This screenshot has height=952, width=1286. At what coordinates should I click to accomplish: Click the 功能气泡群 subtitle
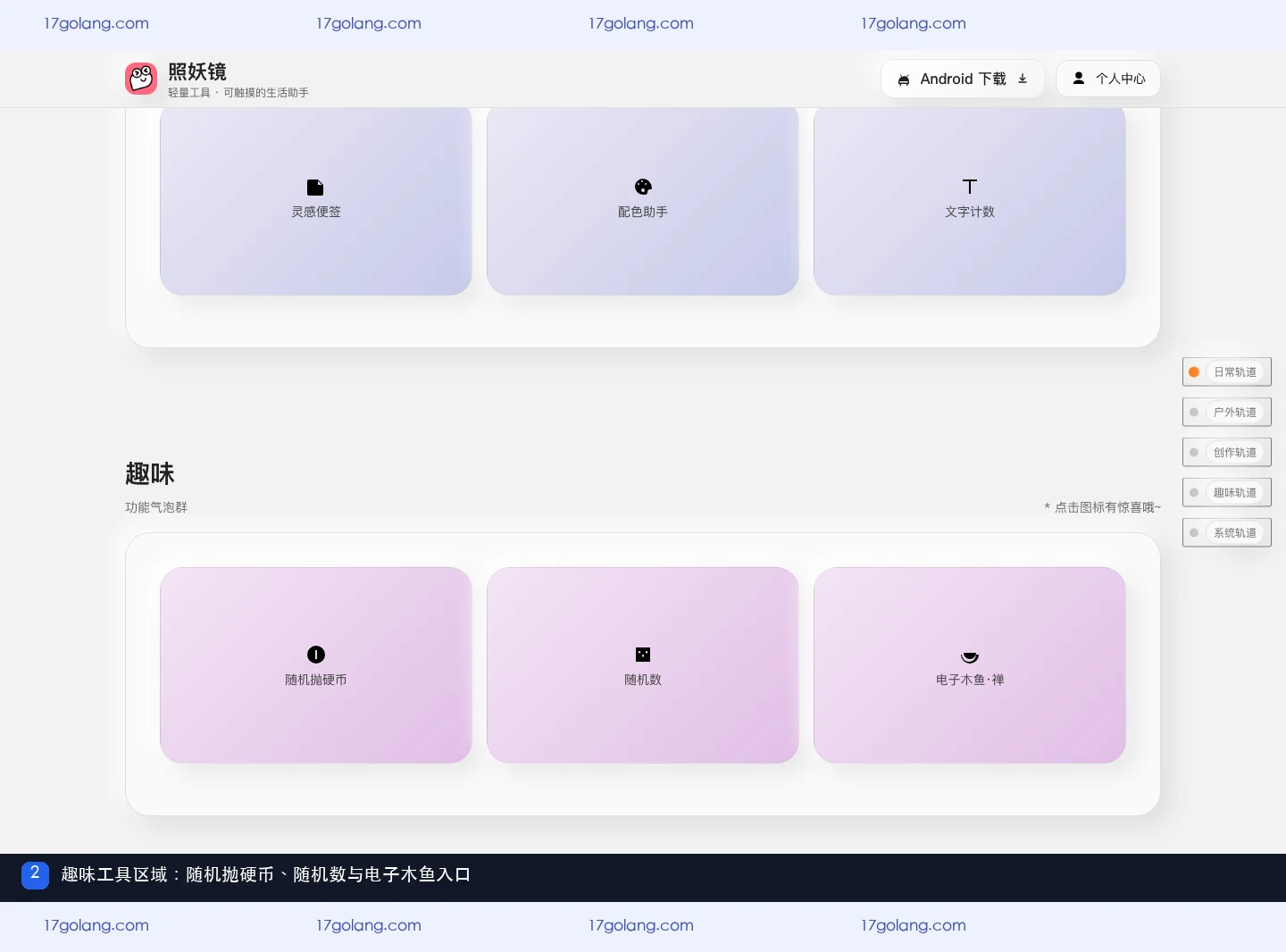coord(156,507)
